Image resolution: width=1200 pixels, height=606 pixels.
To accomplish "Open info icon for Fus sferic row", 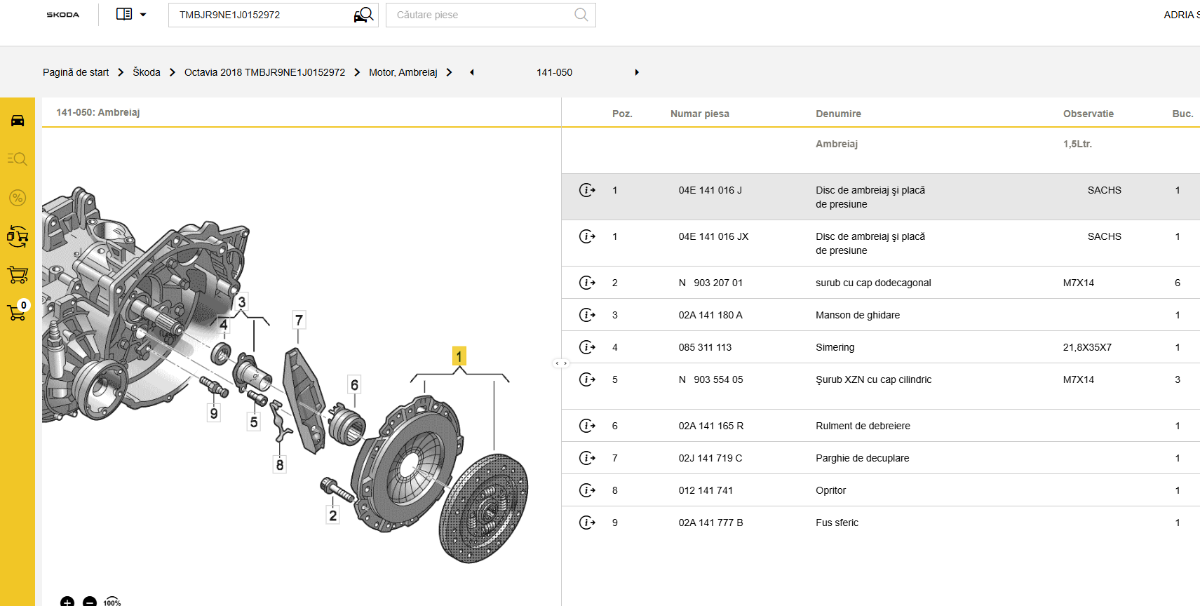I will click(x=587, y=523).
